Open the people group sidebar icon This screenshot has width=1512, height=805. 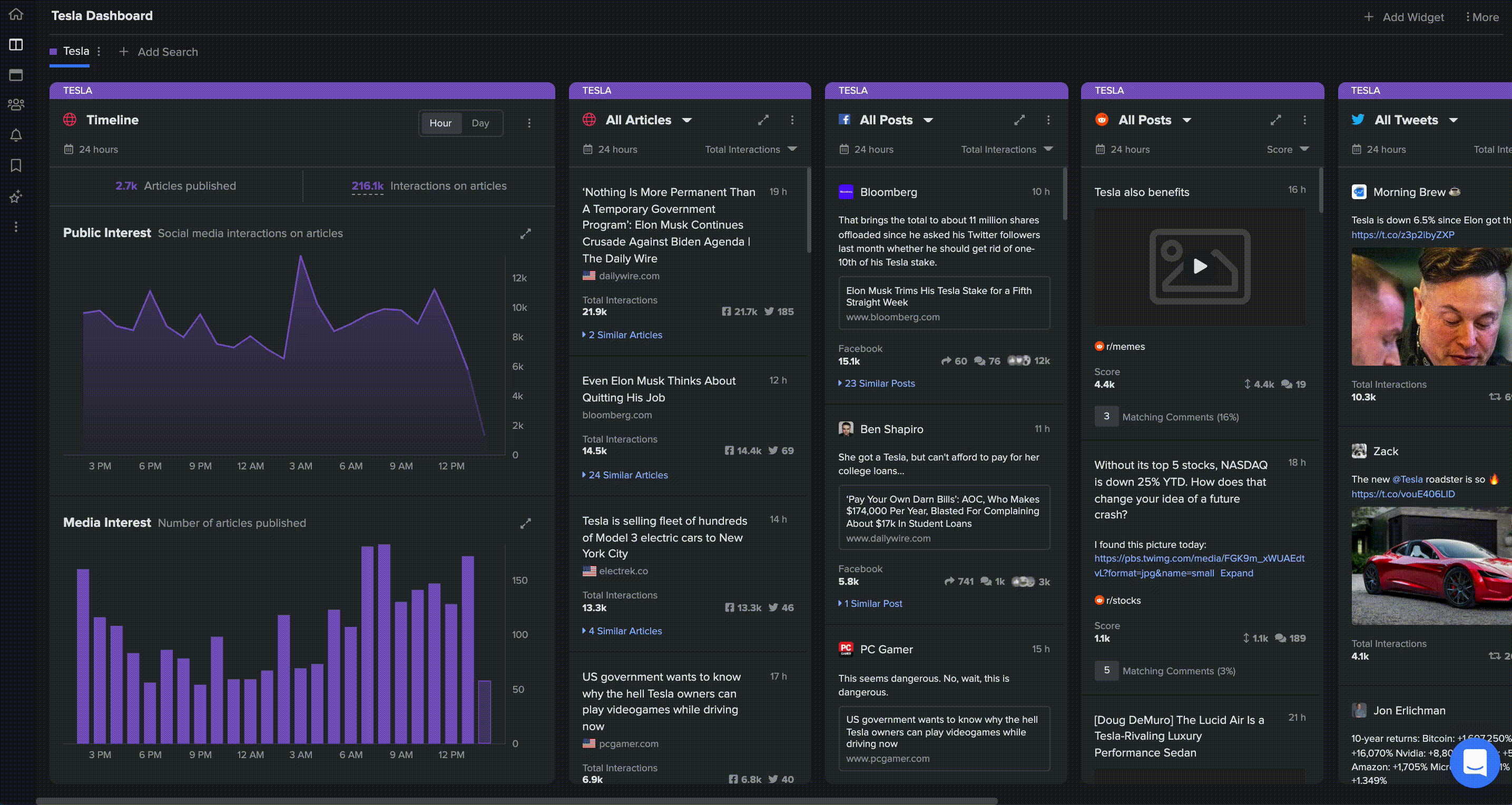pyautogui.click(x=16, y=104)
